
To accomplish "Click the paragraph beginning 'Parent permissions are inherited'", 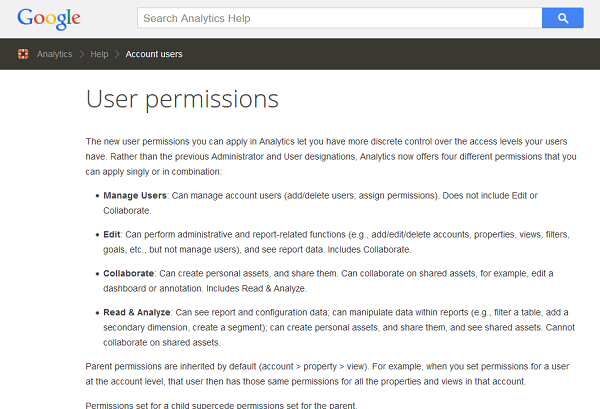I will point(328,374).
